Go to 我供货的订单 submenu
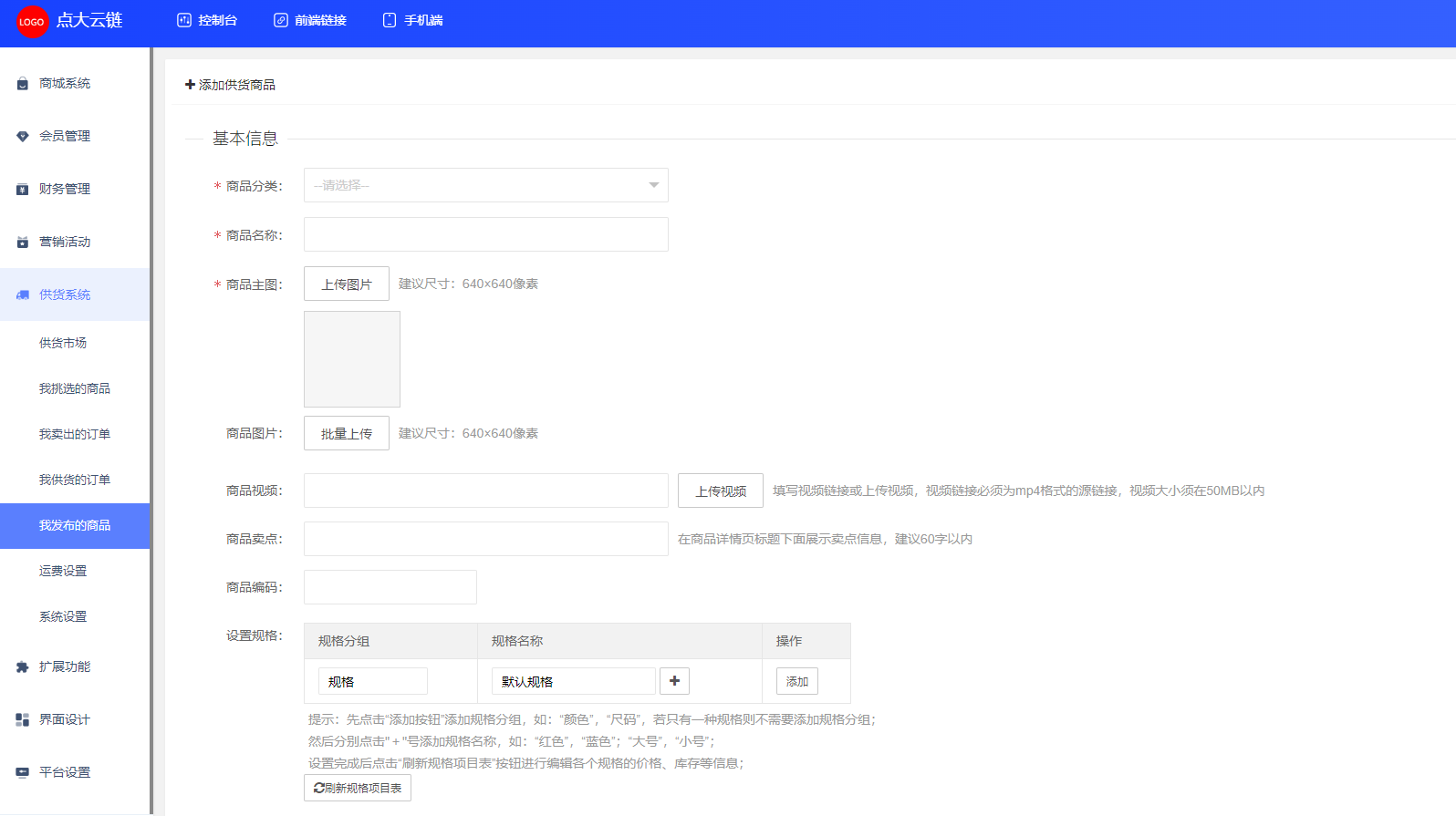The height and width of the screenshot is (816, 1456). coord(75,480)
